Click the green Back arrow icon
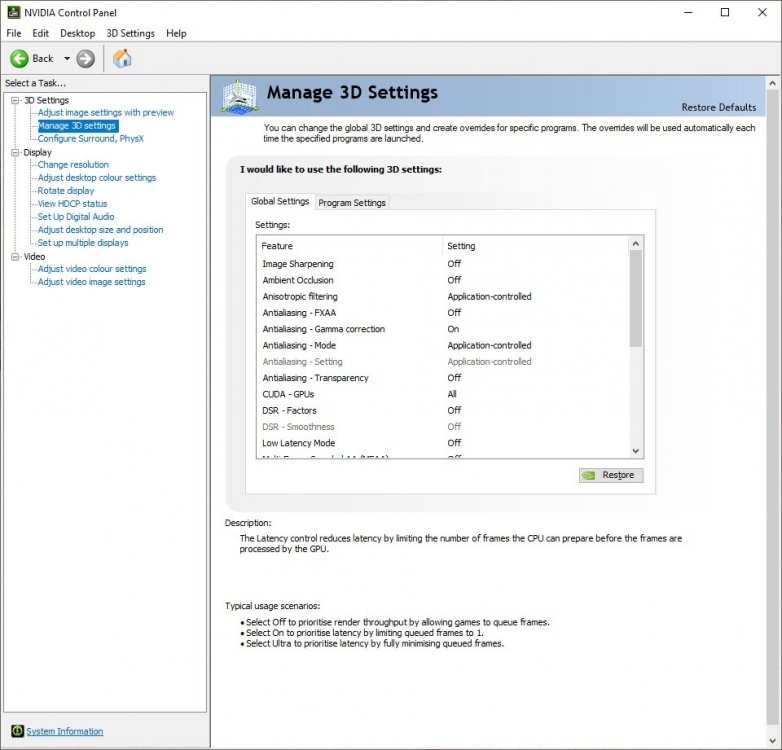 tap(19, 59)
